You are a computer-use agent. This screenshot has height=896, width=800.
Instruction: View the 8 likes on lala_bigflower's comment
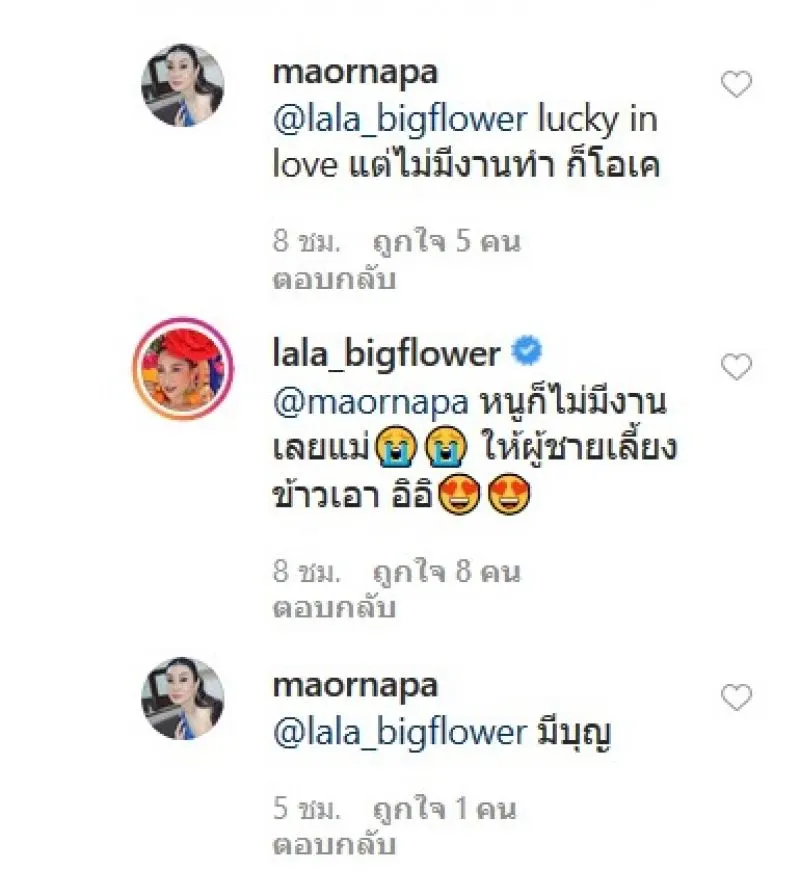[x=447, y=571]
